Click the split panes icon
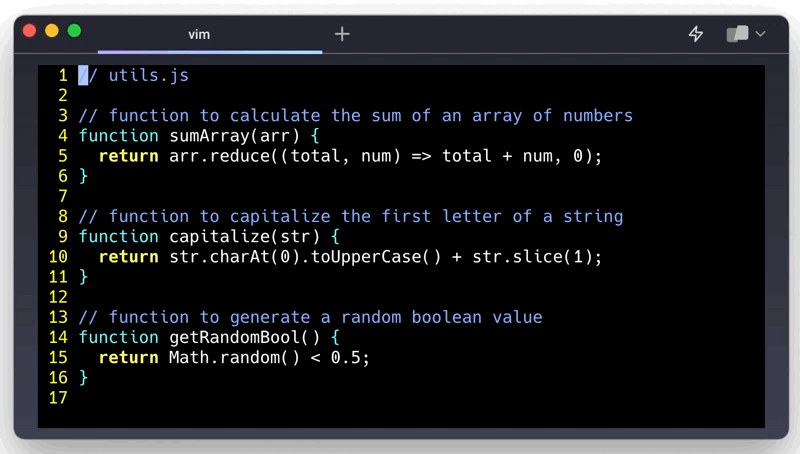The width and height of the screenshot is (800, 454). coord(737,34)
